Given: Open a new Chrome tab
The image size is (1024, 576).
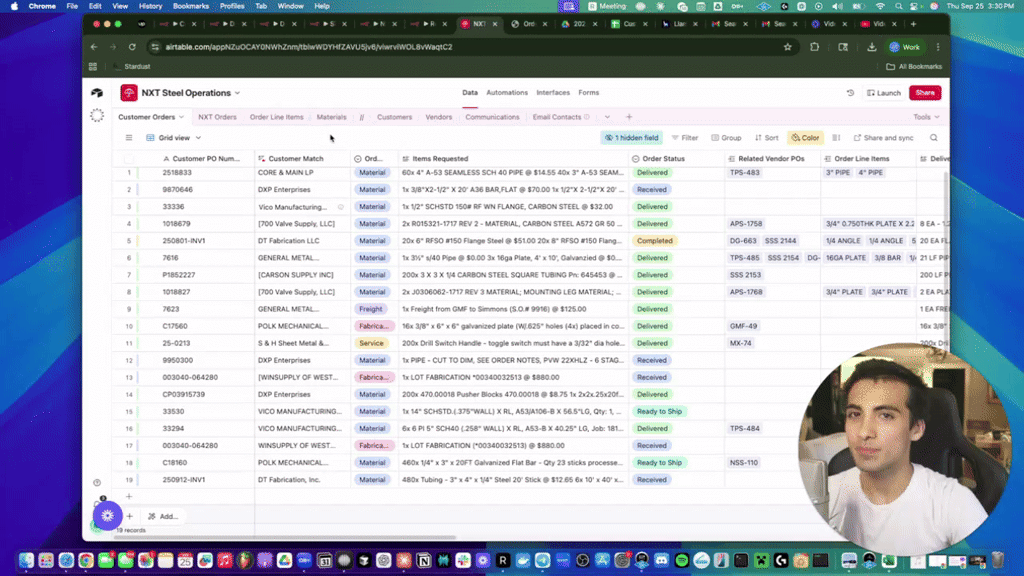Looking at the screenshot, I should [913, 24].
